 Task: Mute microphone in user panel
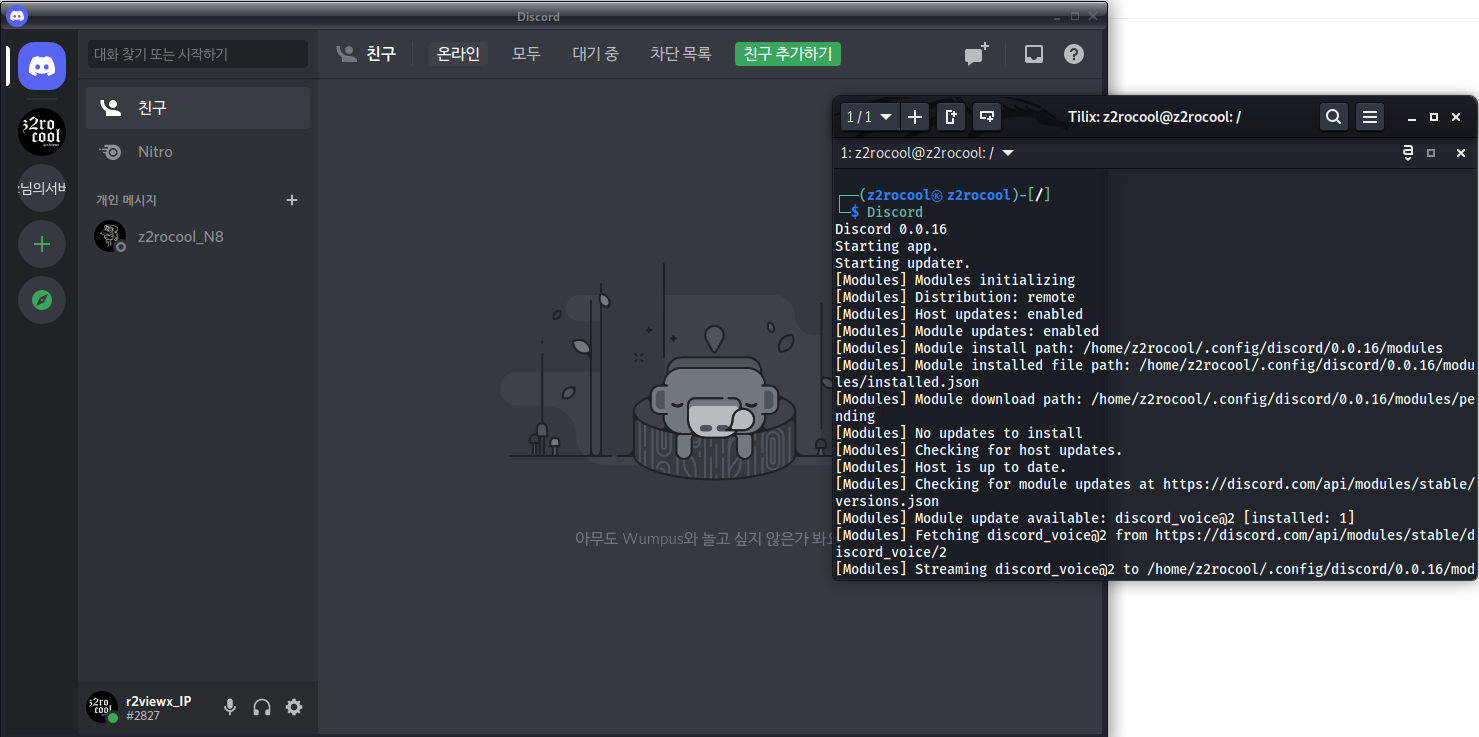[x=230, y=707]
